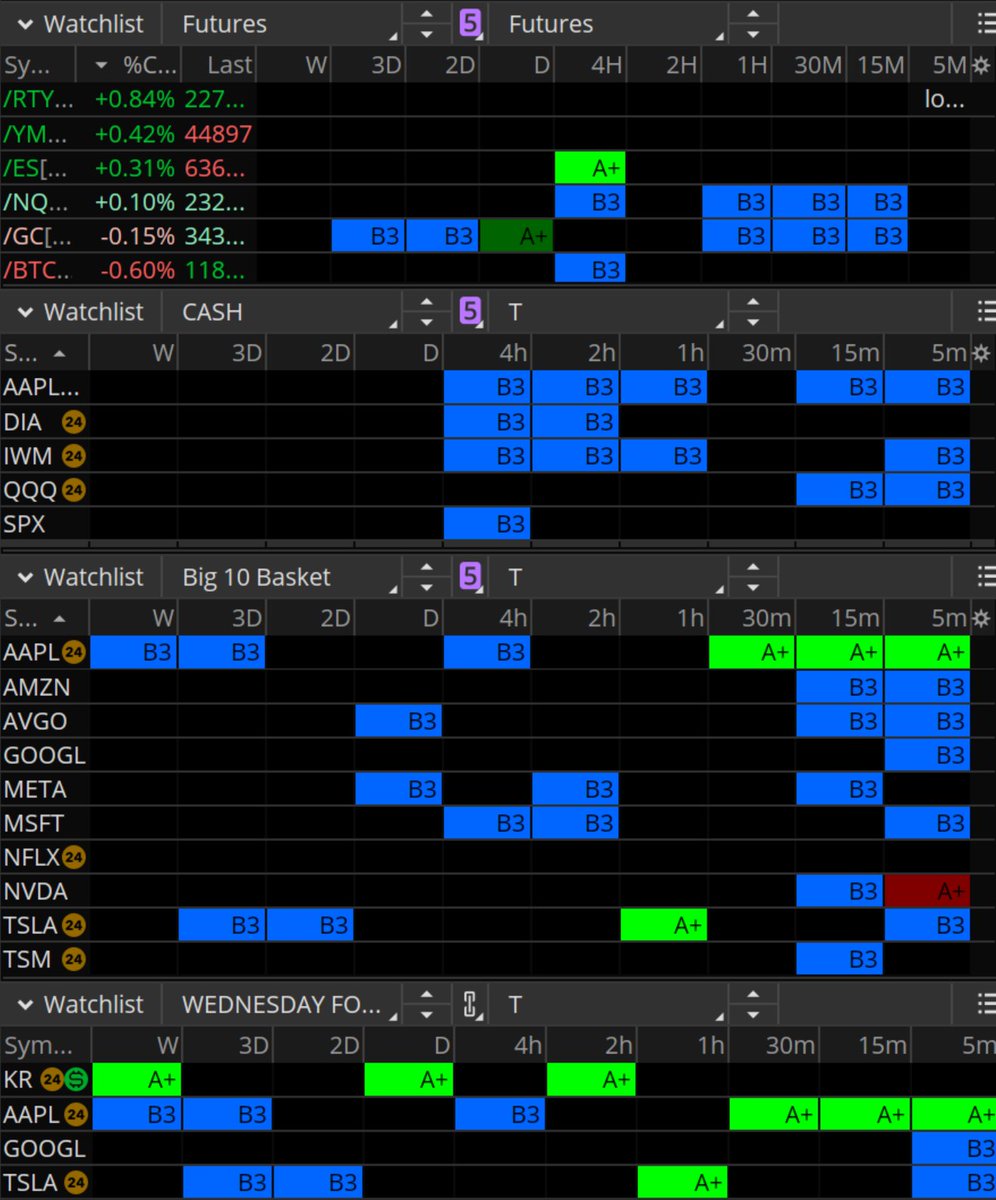Image resolution: width=996 pixels, height=1200 pixels.
Task: Click the chain link icon in WEDNESDAY FO watchlist
Action: 470,1004
